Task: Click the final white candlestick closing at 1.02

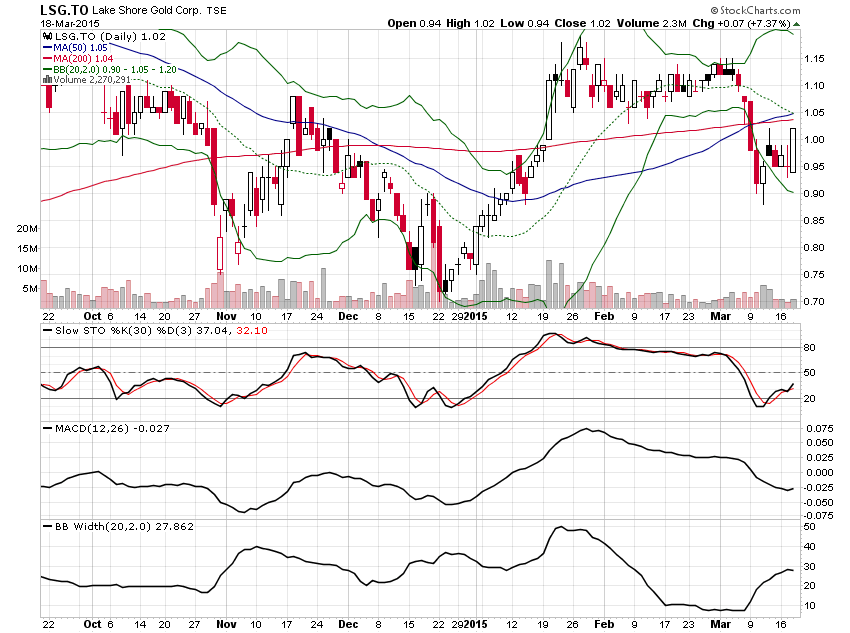Action: [793, 150]
